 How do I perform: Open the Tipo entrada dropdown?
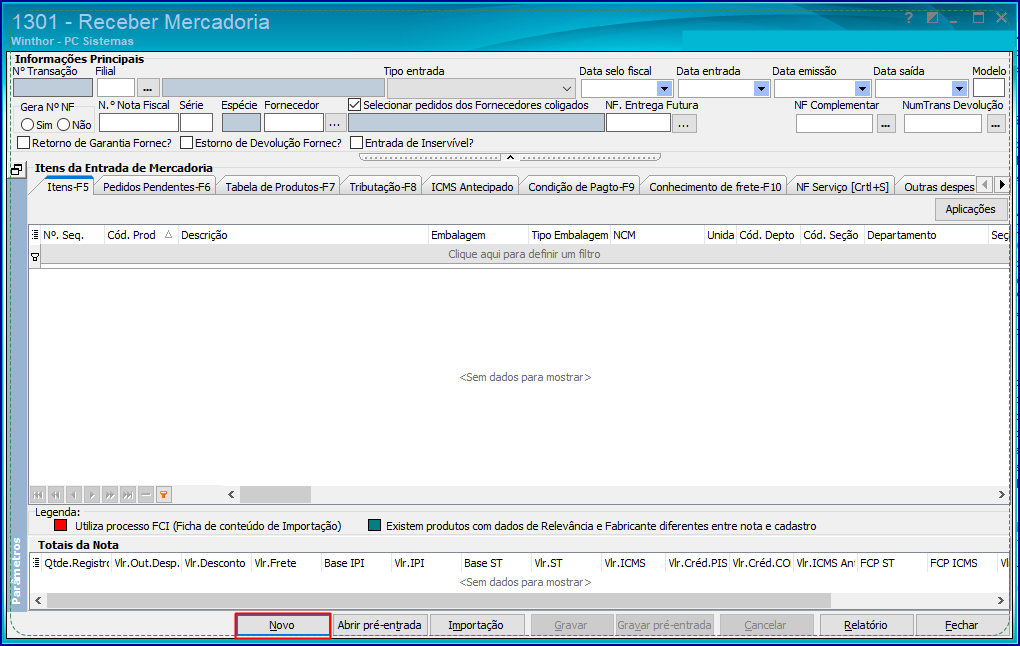567,88
